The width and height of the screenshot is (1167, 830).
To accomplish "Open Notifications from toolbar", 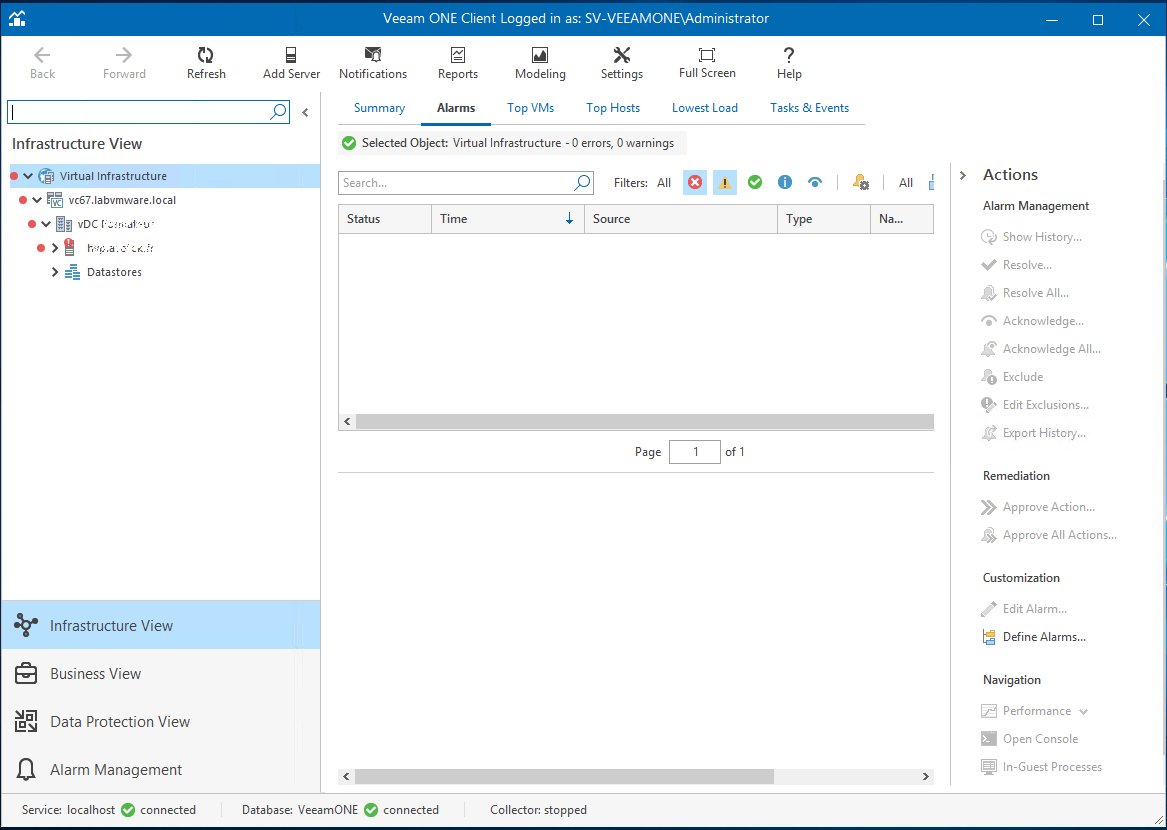I will pyautogui.click(x=373, y=63).
